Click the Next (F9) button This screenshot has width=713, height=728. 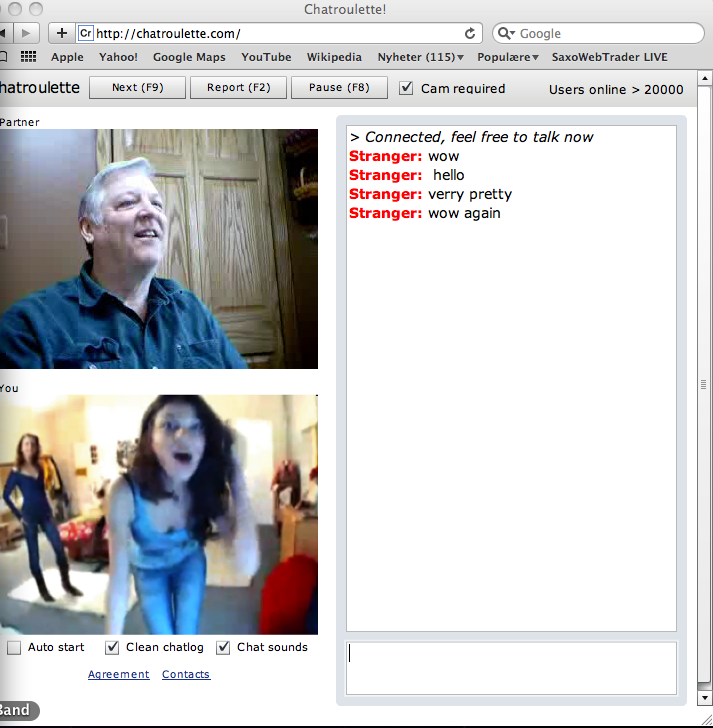[x=137, y=87]
